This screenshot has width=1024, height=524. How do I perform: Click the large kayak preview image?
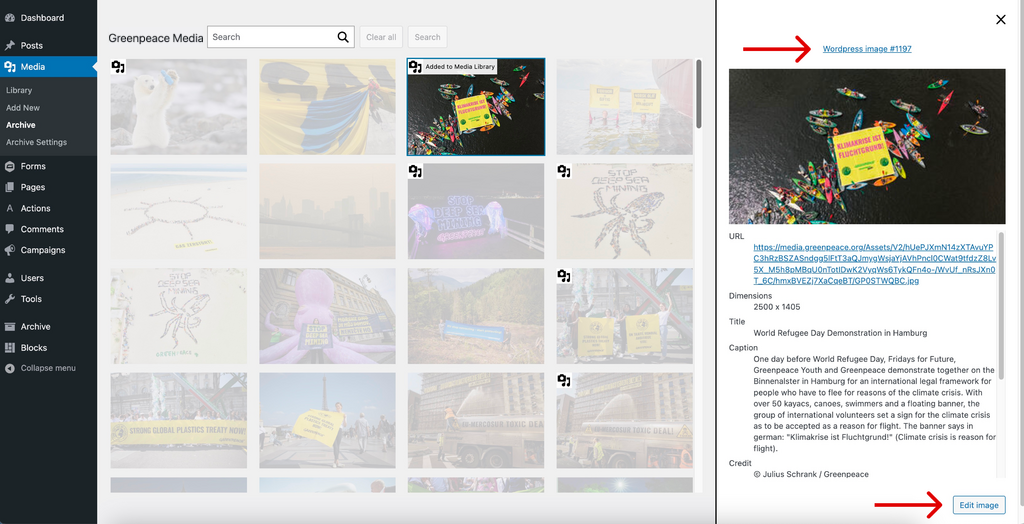coord(867,146)
